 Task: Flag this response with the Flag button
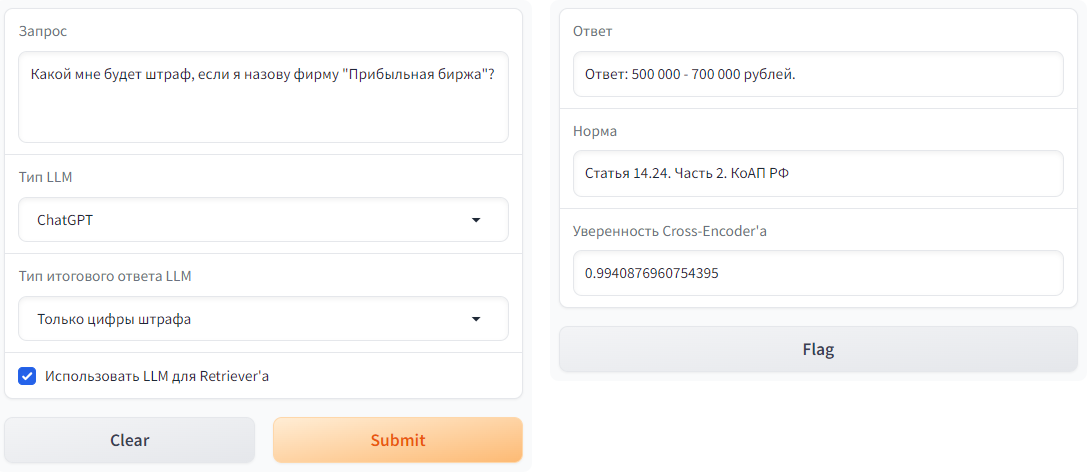817,350
